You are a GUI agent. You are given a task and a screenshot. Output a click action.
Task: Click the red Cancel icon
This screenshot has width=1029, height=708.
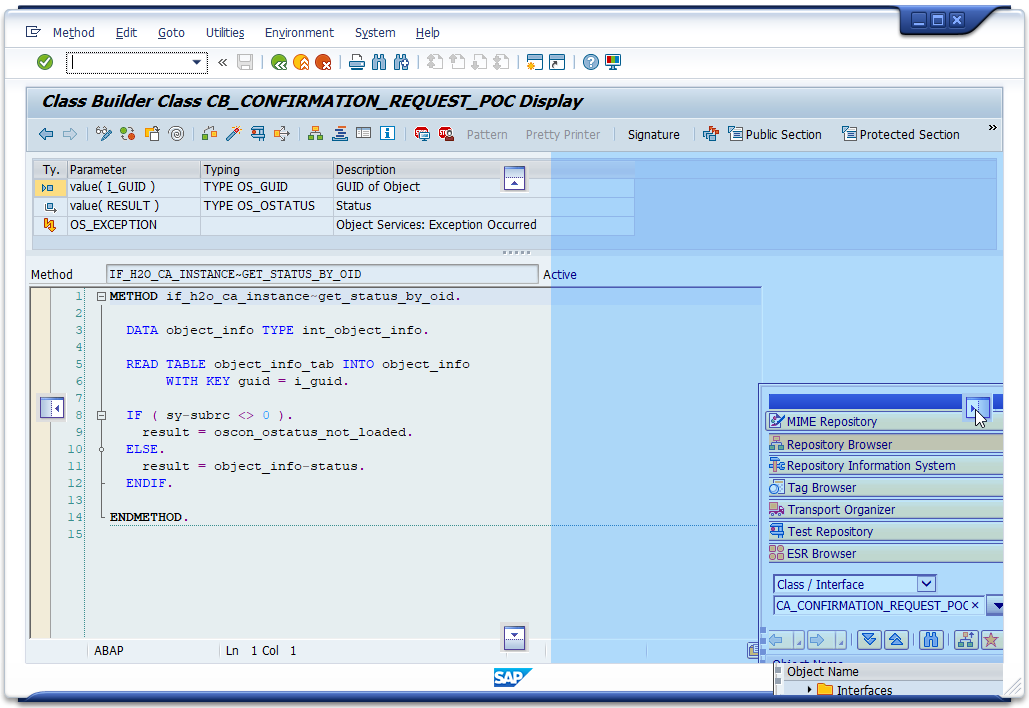[324, 62]
